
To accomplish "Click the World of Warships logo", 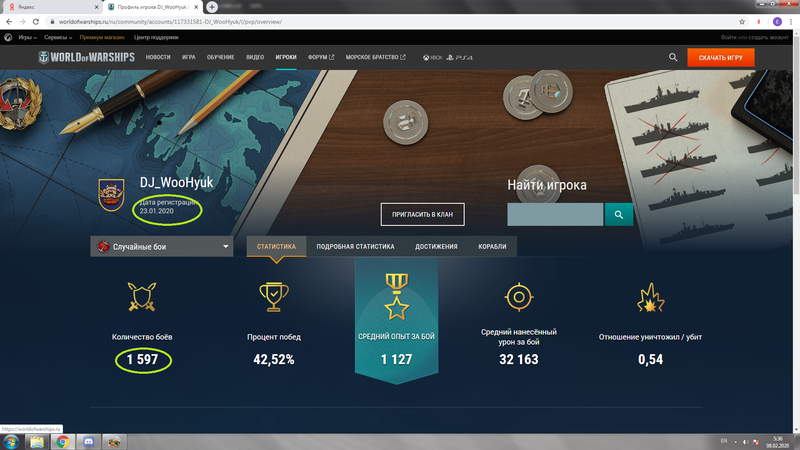I will pyautogui.click(x=86, y=57).
